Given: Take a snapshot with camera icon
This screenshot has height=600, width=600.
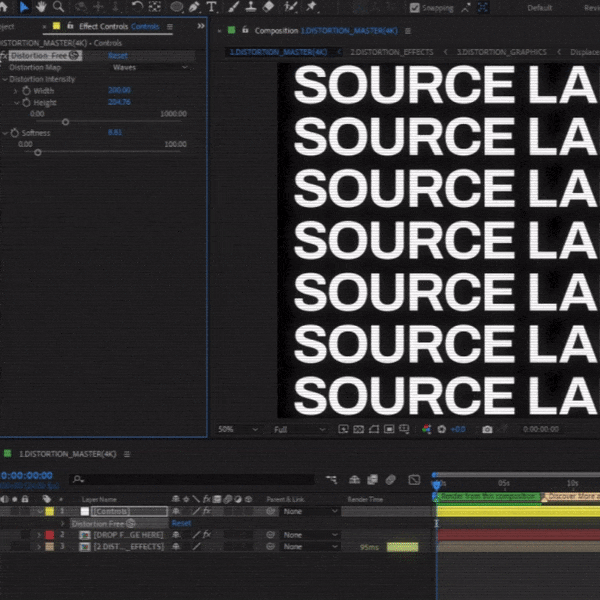Looking at the screenshot, I should click(487, 429).
